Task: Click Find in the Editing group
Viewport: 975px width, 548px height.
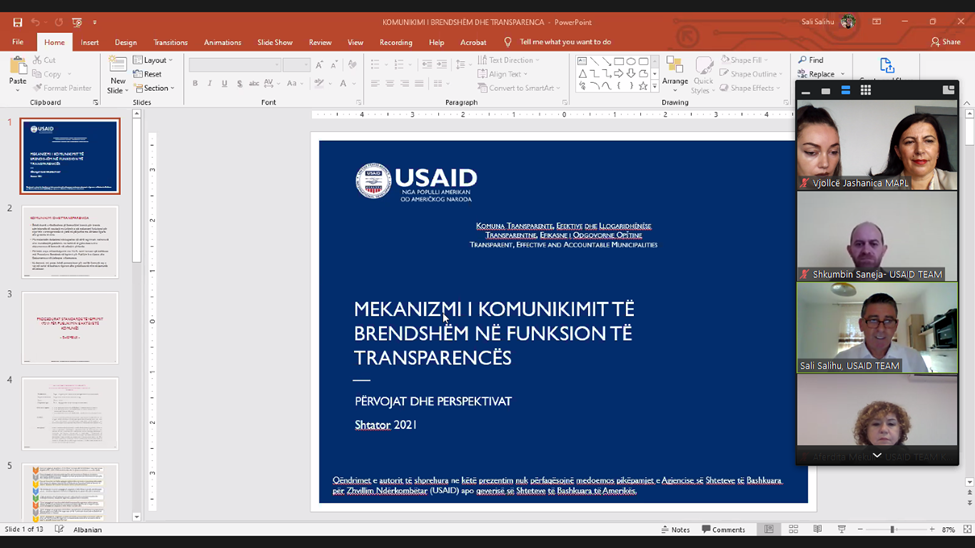Action: [811, 60]
